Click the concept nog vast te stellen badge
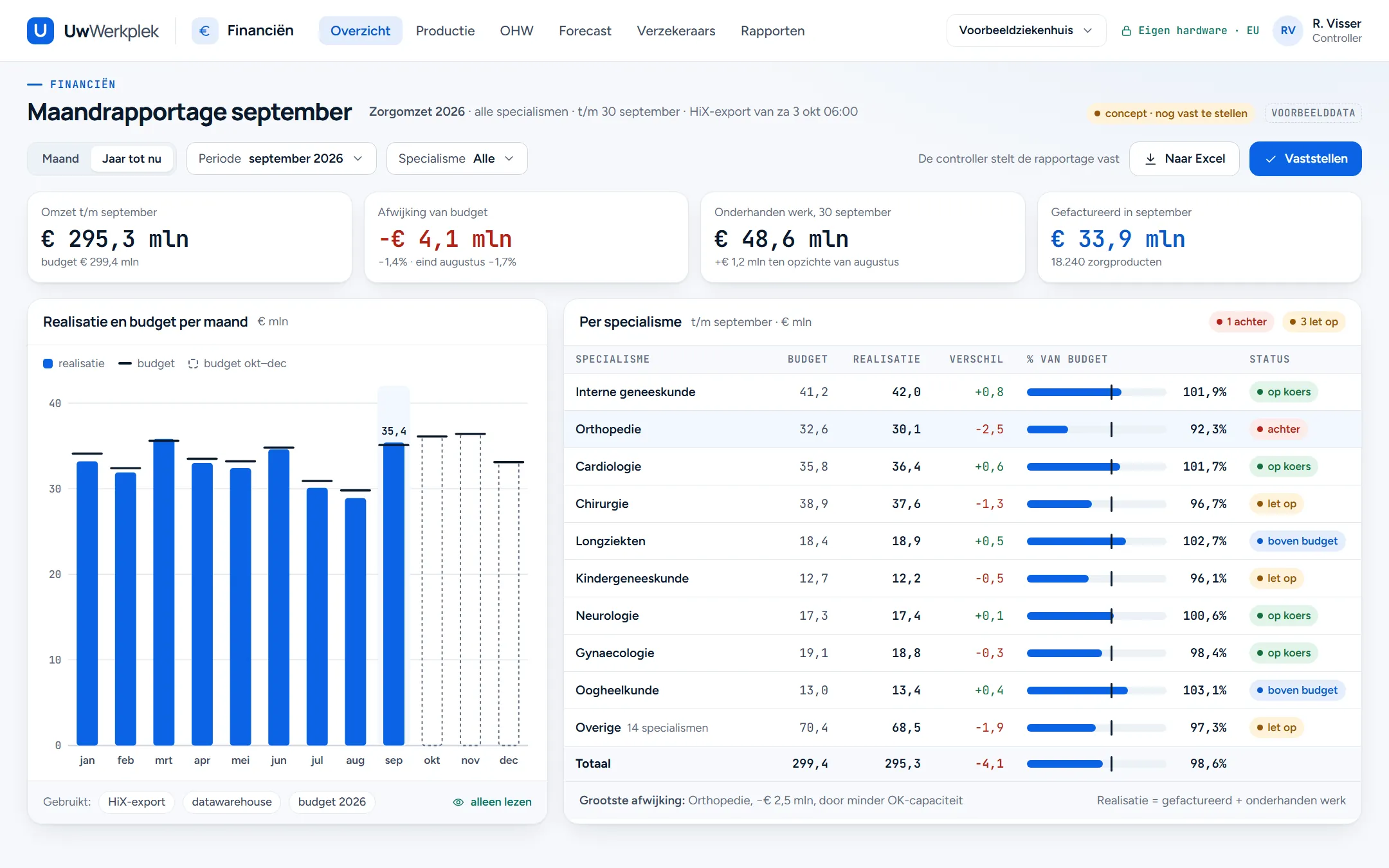The height and width of the screenshot is (868, 1389). pyautogui.click(x=1170, y=113)
